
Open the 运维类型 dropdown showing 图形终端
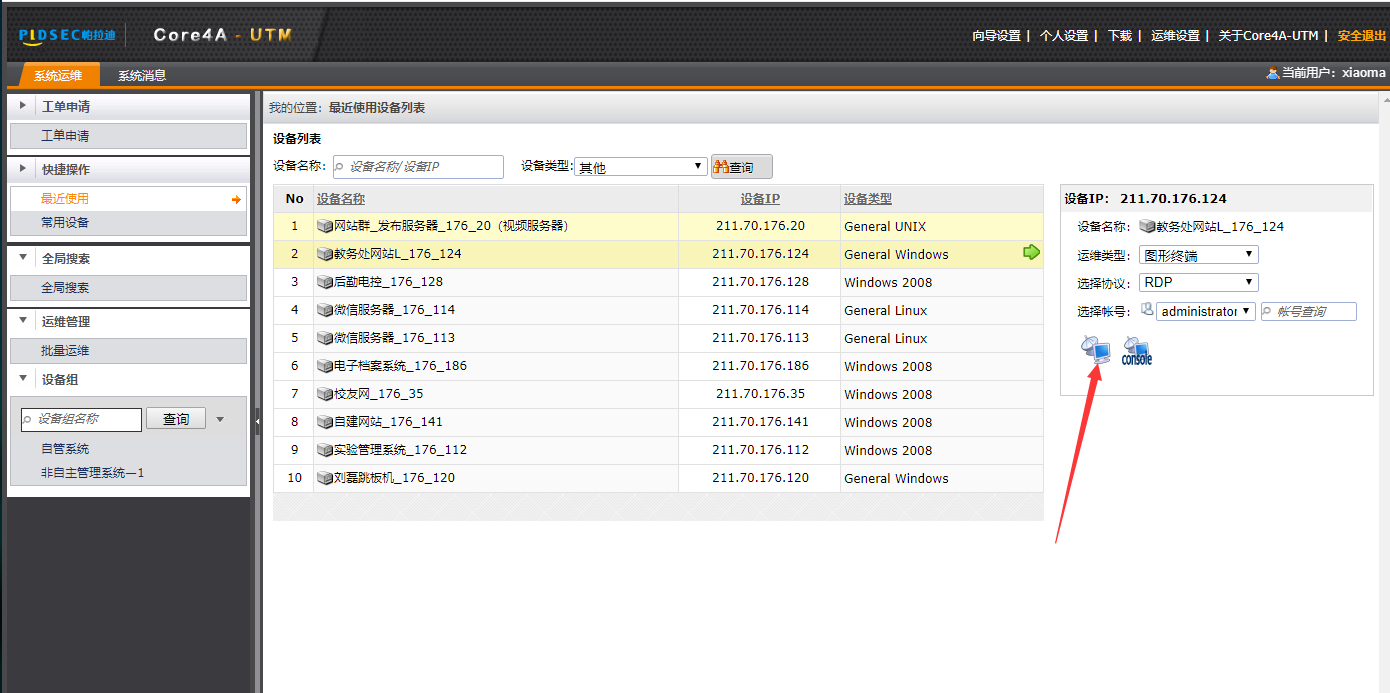1198,255
